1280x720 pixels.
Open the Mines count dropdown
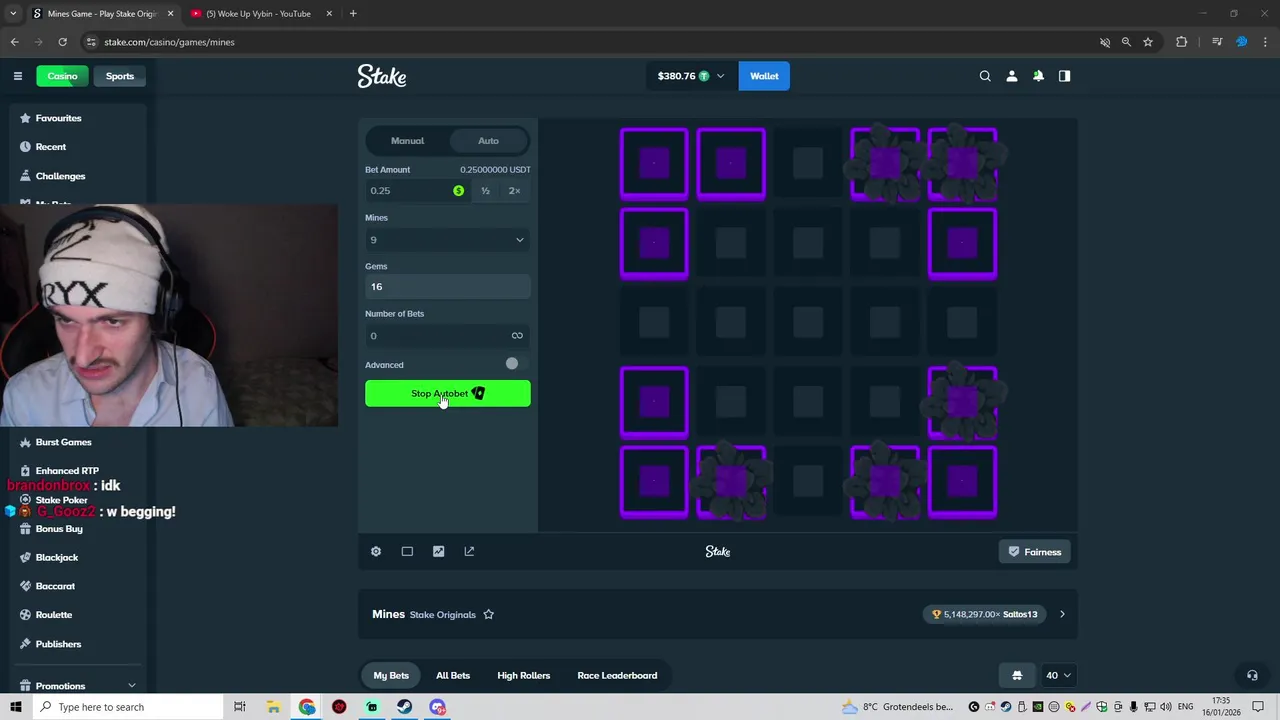tap(448, 240)
